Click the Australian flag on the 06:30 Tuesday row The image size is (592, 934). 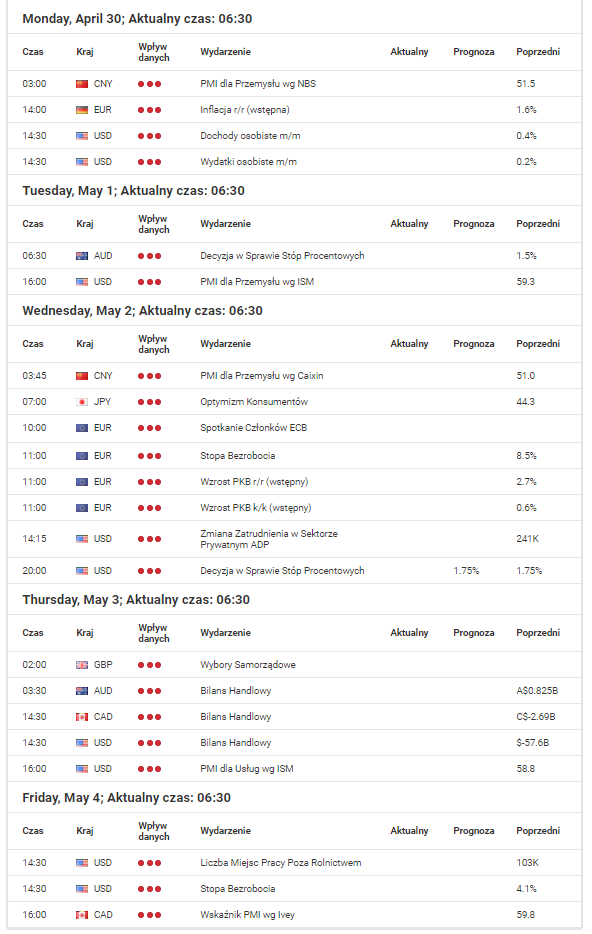82,256
